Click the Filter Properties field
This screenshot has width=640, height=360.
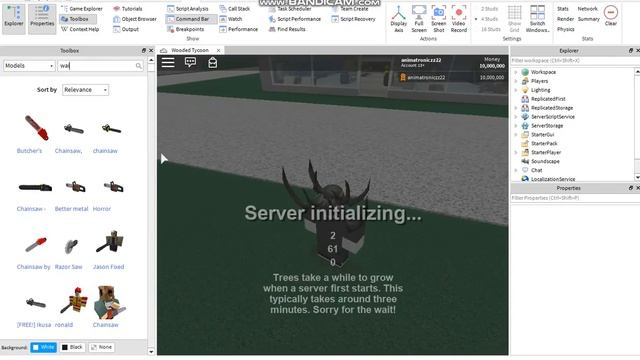(575, 198)
